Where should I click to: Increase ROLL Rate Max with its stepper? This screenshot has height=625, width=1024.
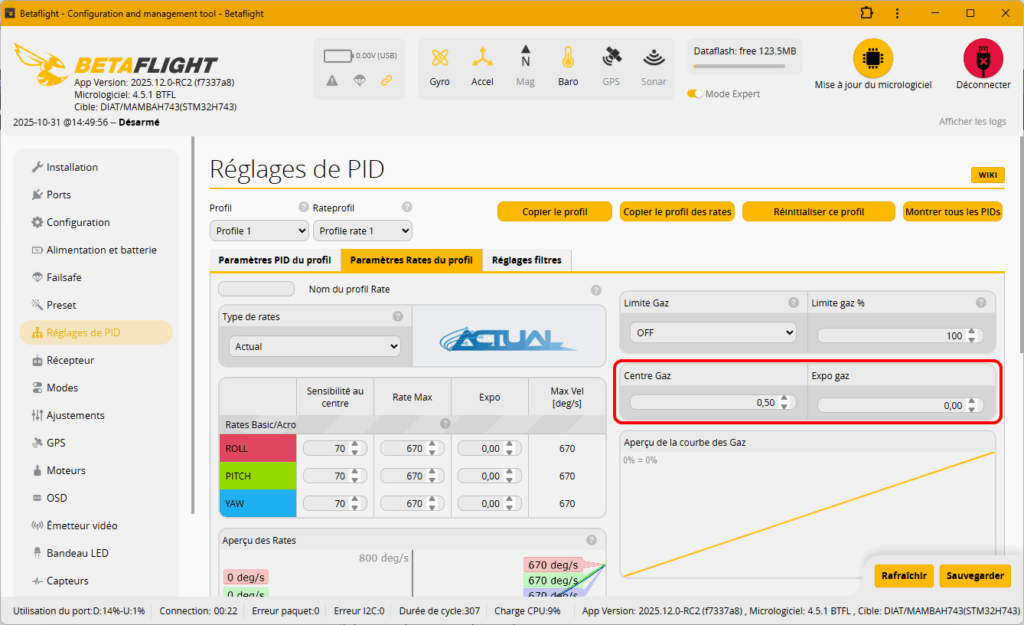tap(430, 444)
